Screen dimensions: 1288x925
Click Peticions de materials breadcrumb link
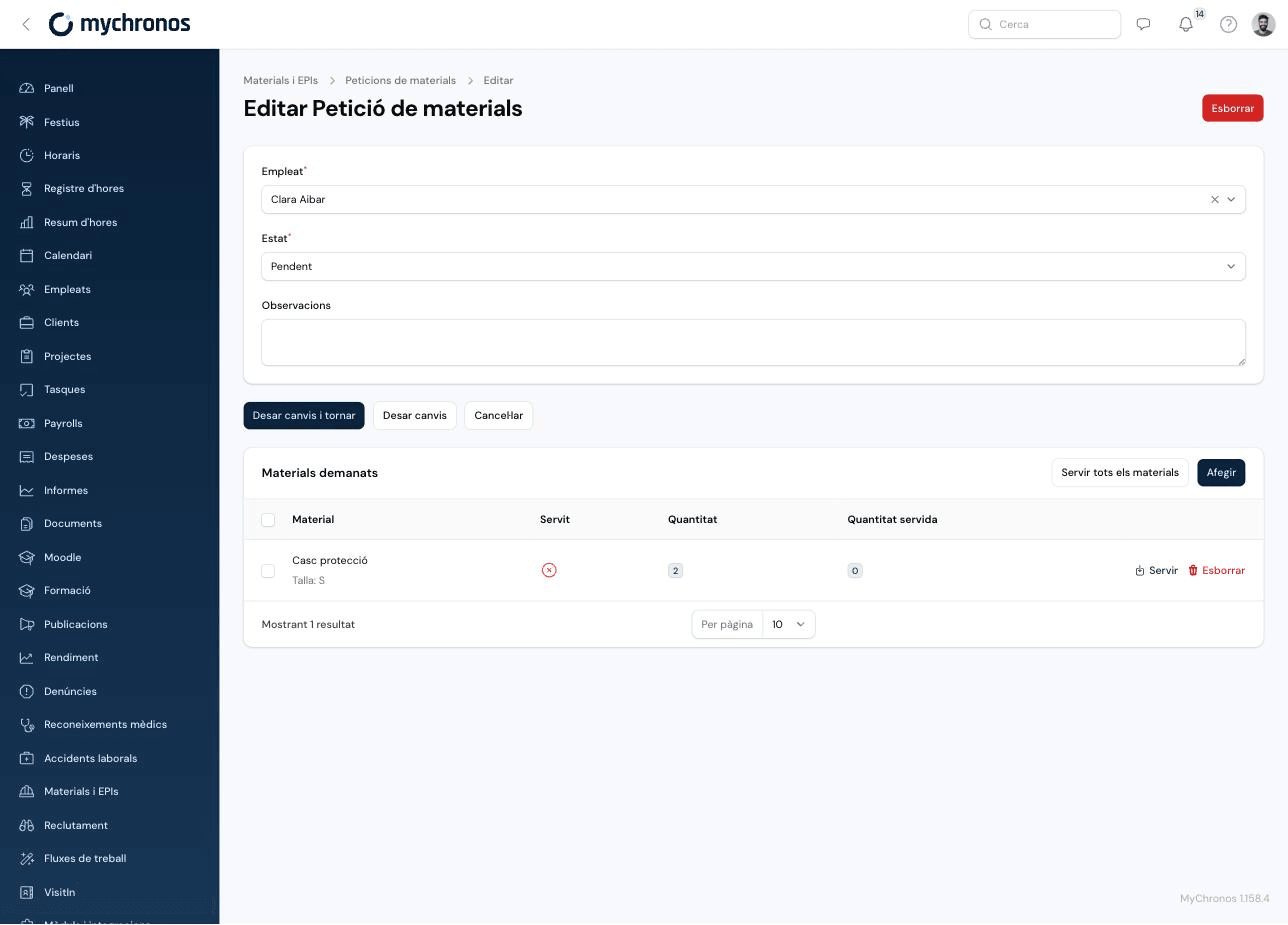400,80
